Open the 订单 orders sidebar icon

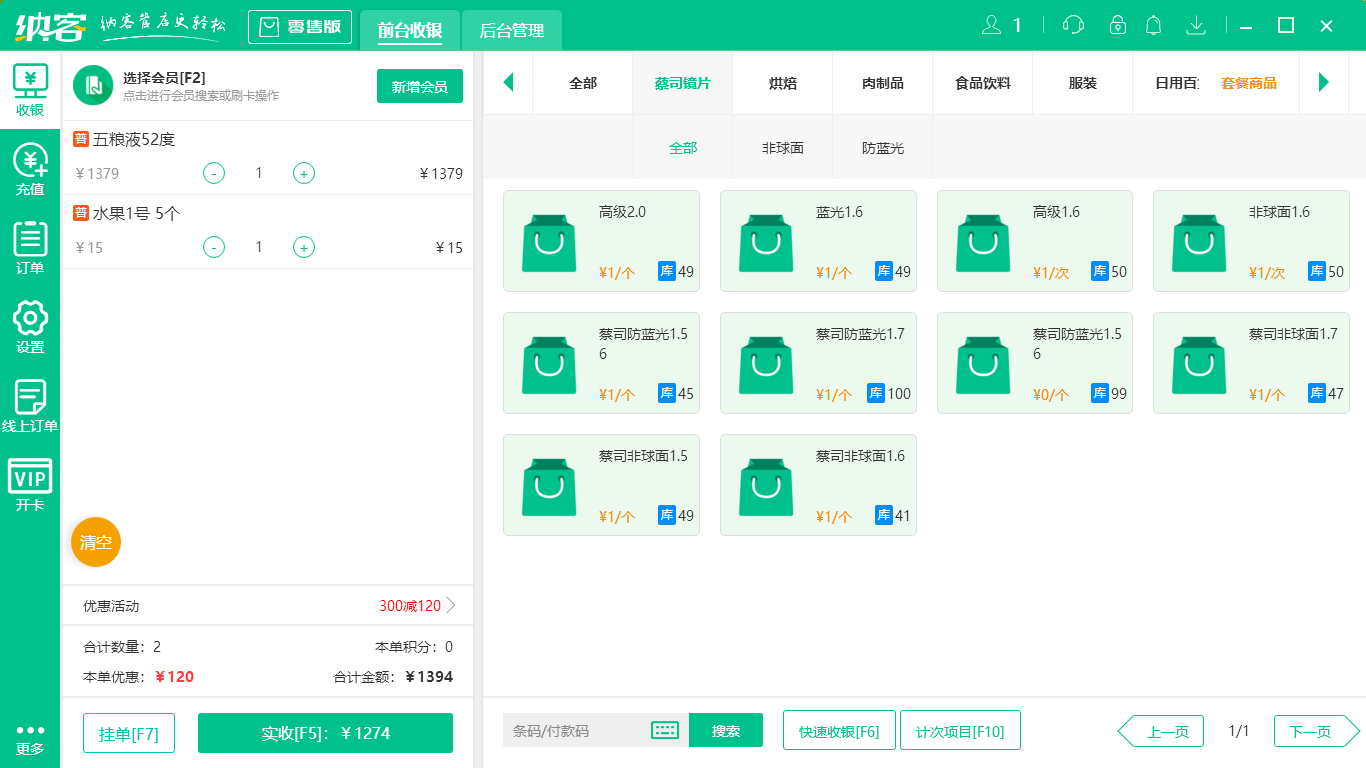(x=30, y=248)
